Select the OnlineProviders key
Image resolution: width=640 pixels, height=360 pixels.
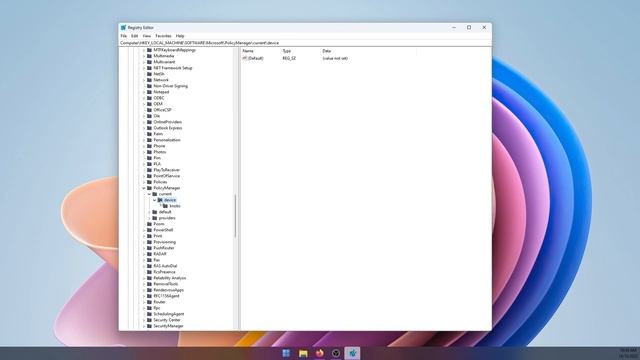168,122
